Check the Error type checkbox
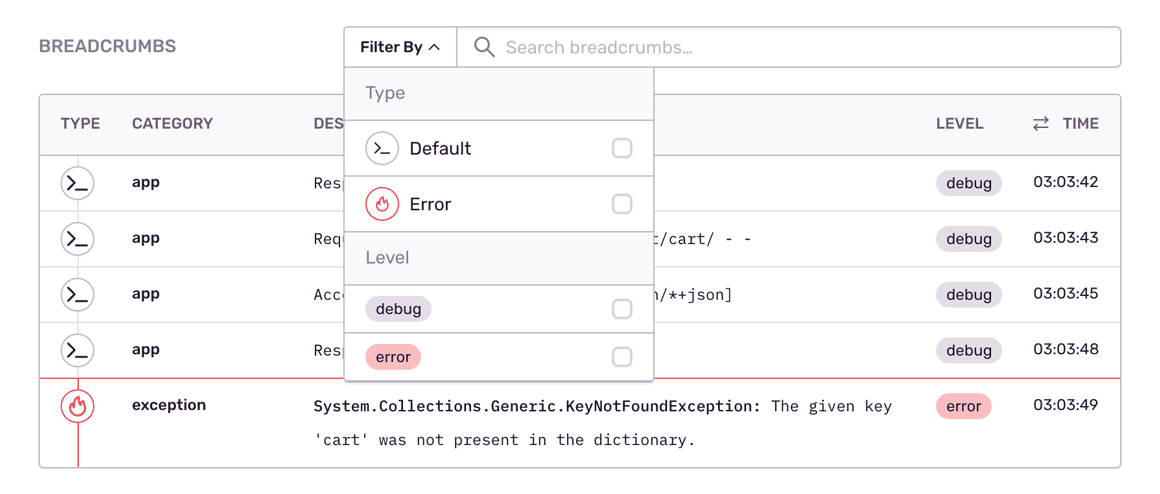 click(x=622, y=204)
